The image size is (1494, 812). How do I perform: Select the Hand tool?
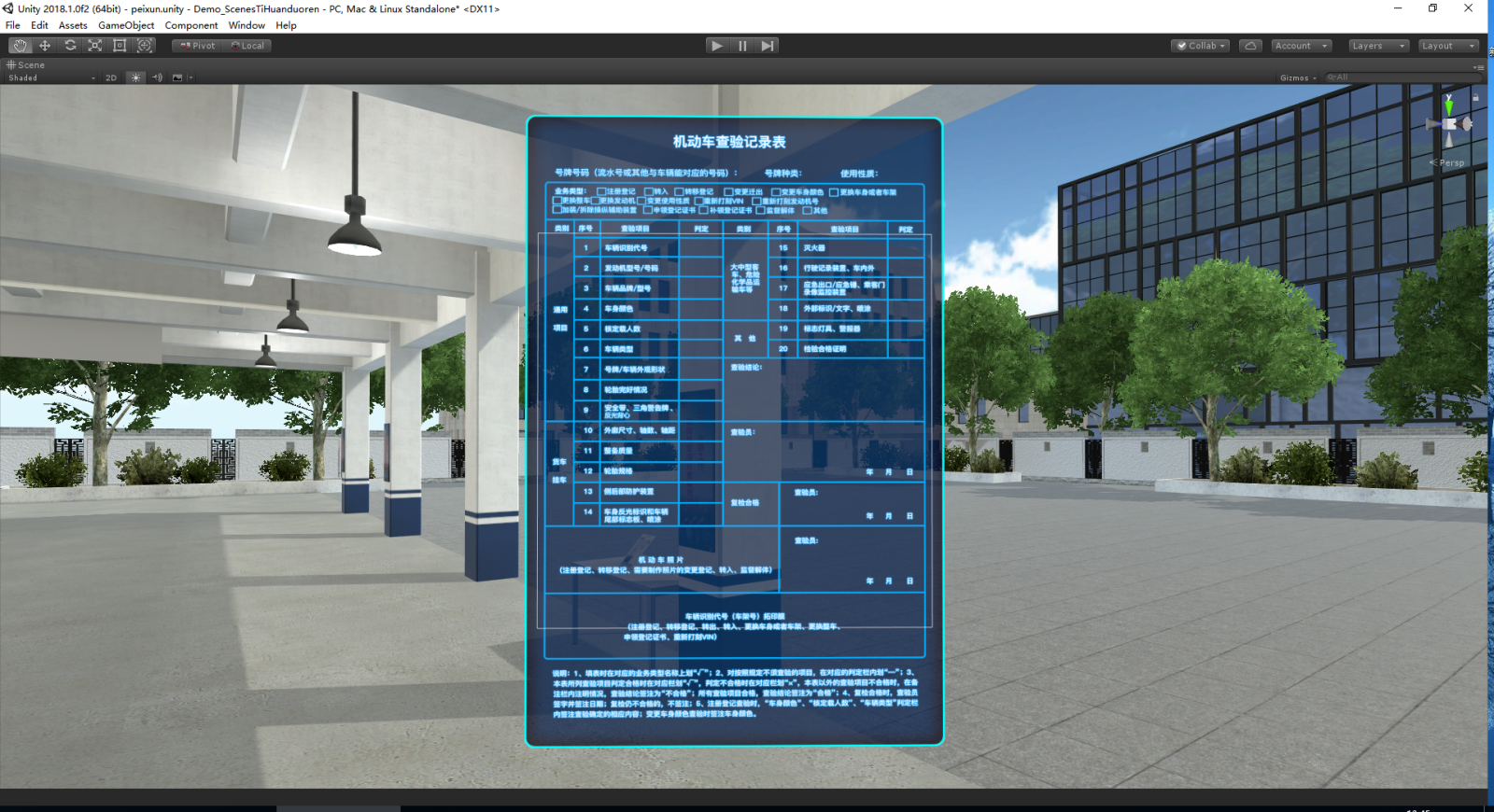click(20, 46)
